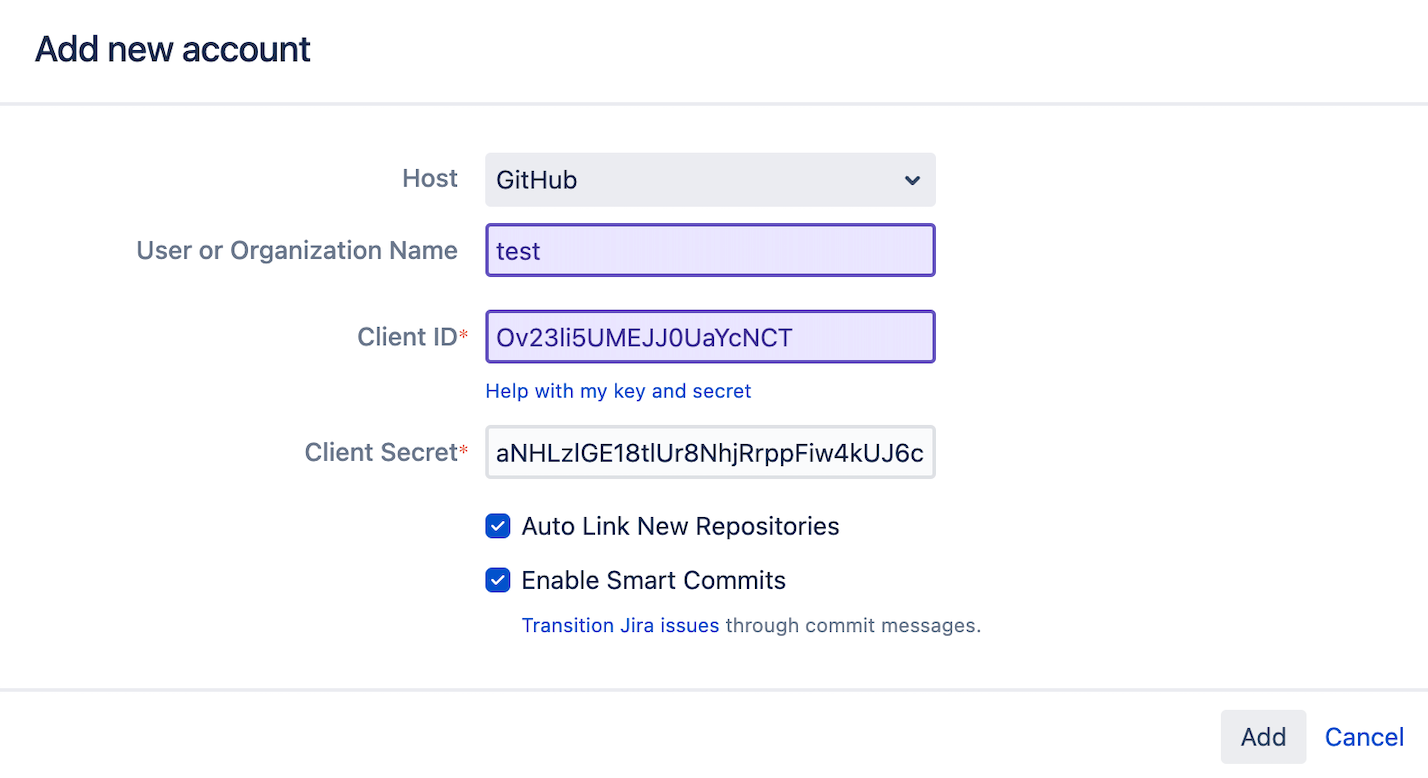The height and width of the screenshot is (778, 1428).
Task: Click the chevron arrow in Host selector
Action: (x=912, y=181)
